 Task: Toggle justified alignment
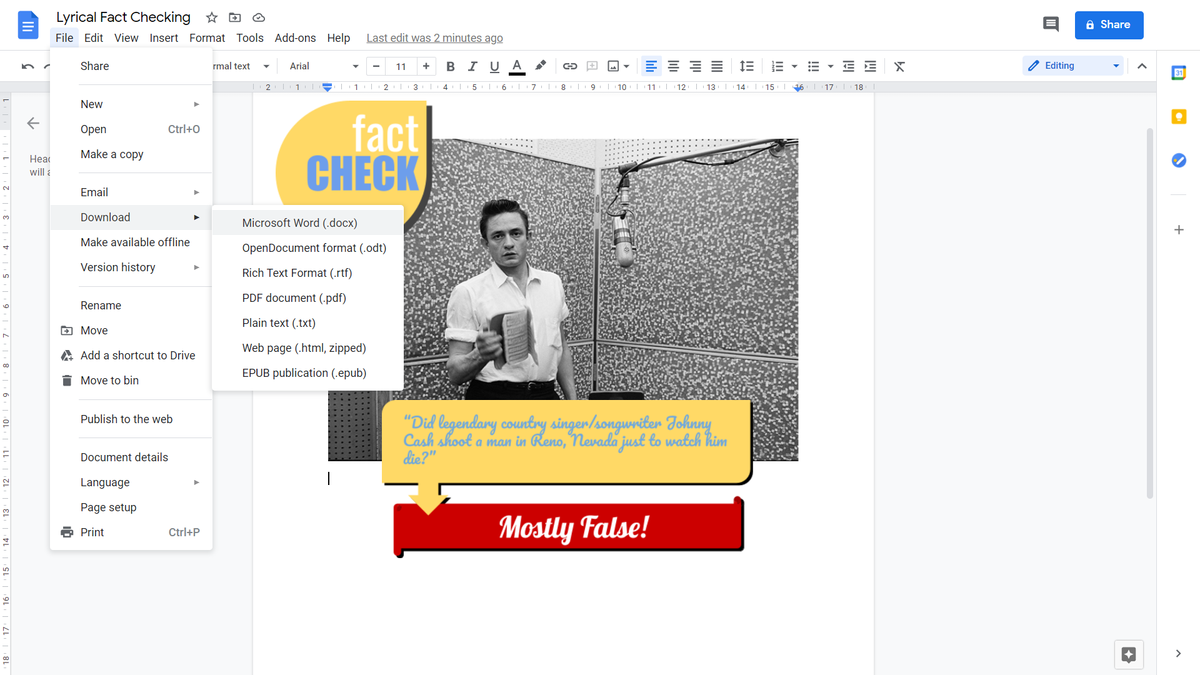click(x=716, y=65)
